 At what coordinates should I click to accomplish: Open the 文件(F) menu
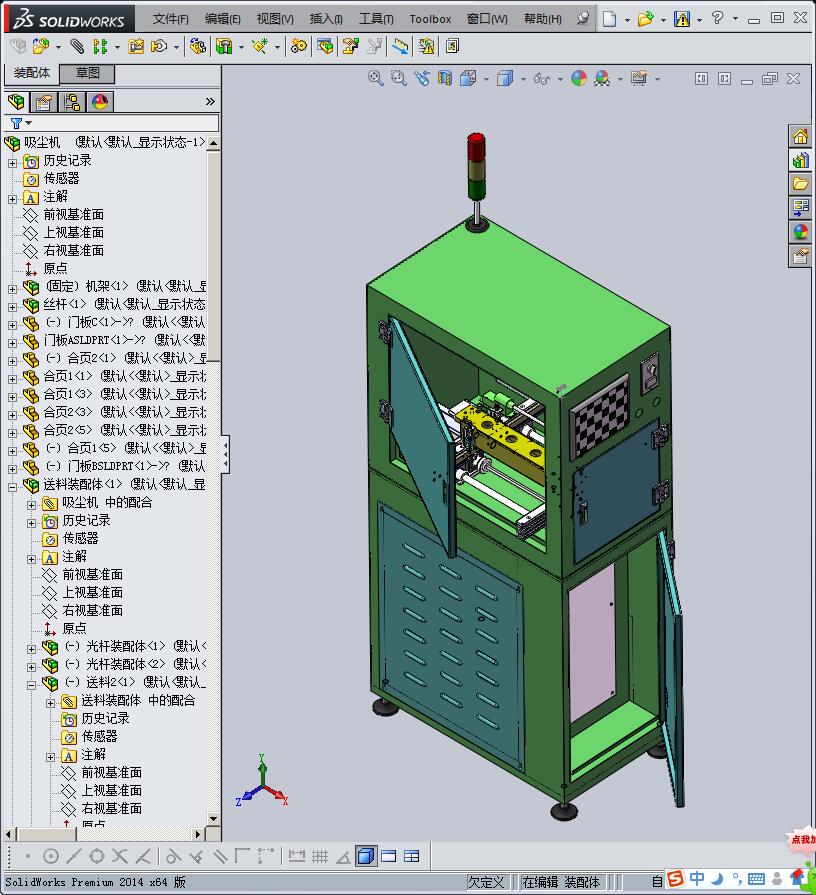coord(171,19)
